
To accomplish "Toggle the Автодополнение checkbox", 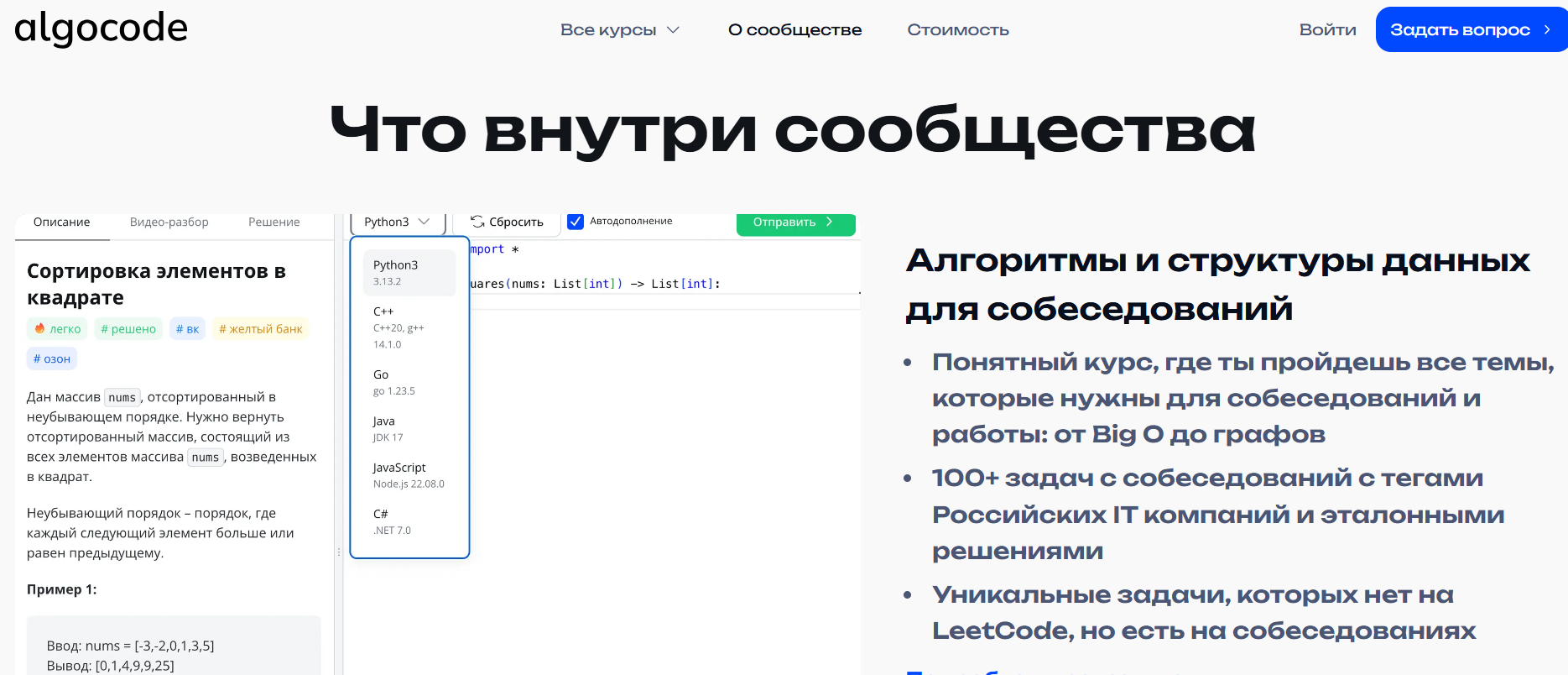I will pos(576,222).
